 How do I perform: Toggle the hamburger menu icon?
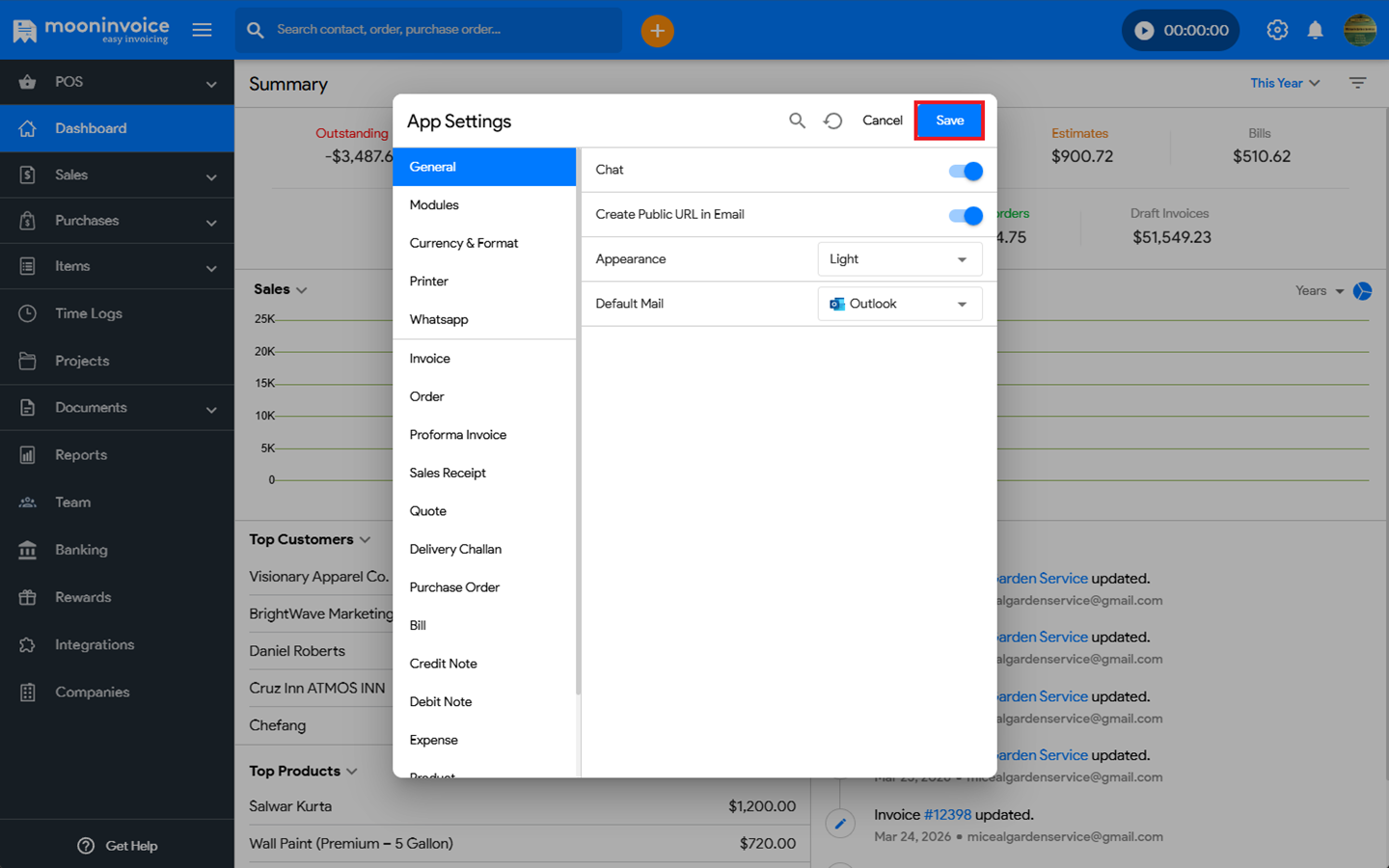pyautogui.click(x=202, y=30)
